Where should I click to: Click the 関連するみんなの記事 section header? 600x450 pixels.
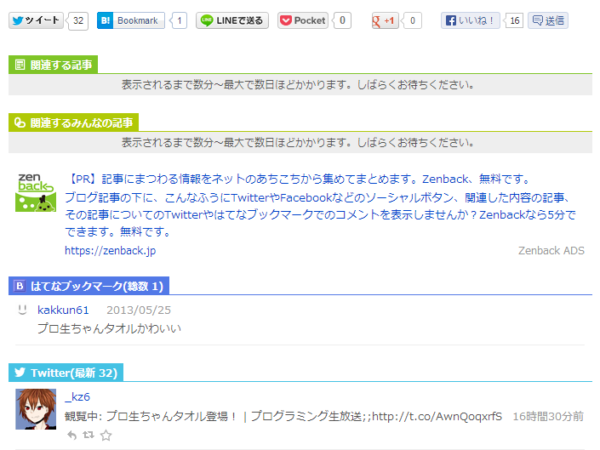click(73, 122)
